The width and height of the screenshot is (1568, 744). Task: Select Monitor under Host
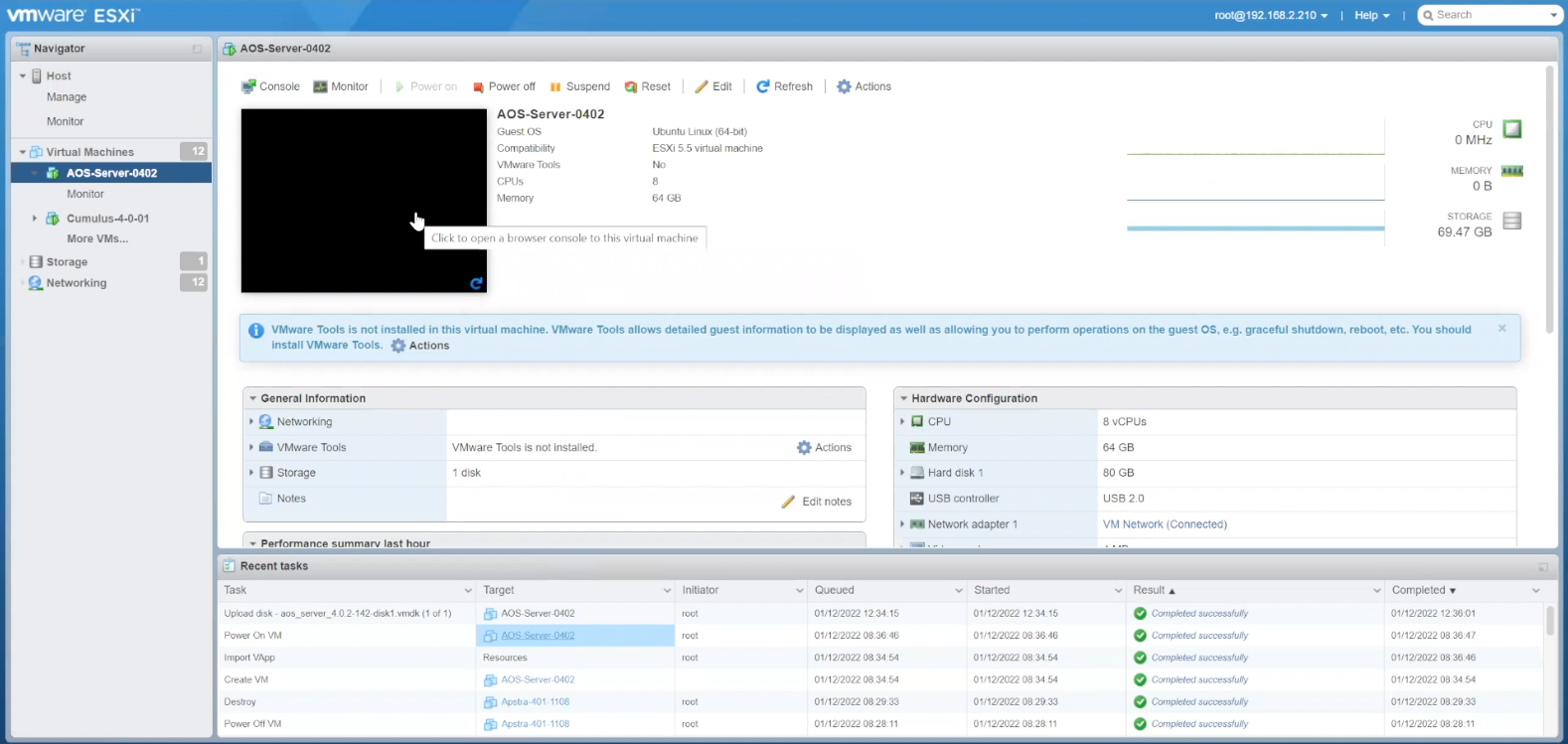66,121
